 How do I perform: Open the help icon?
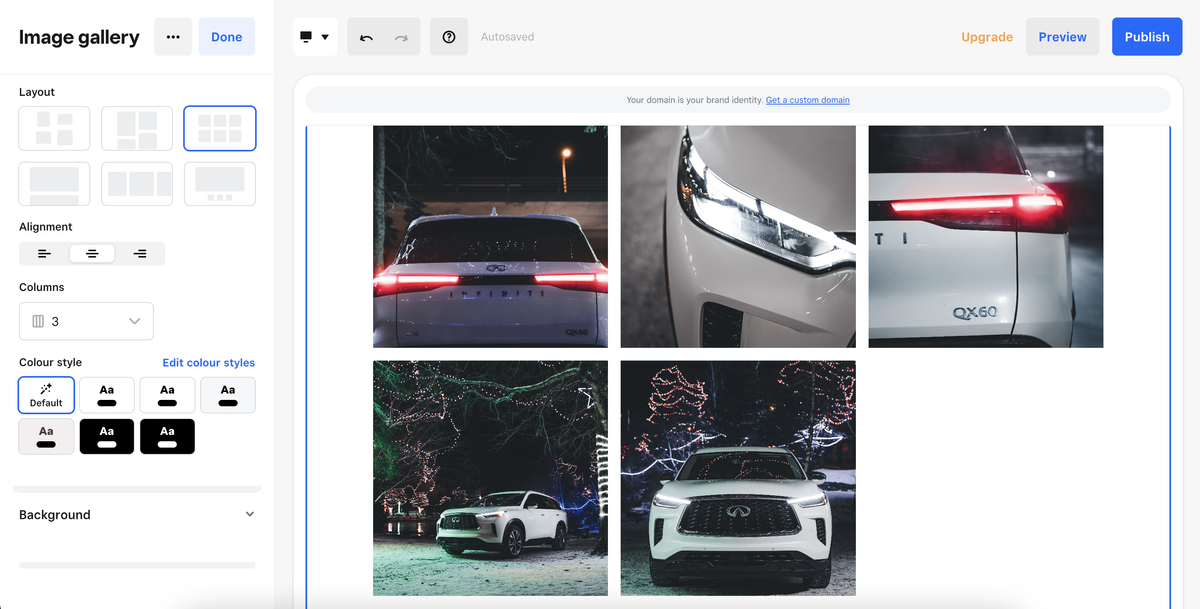(x=448, y=36)
